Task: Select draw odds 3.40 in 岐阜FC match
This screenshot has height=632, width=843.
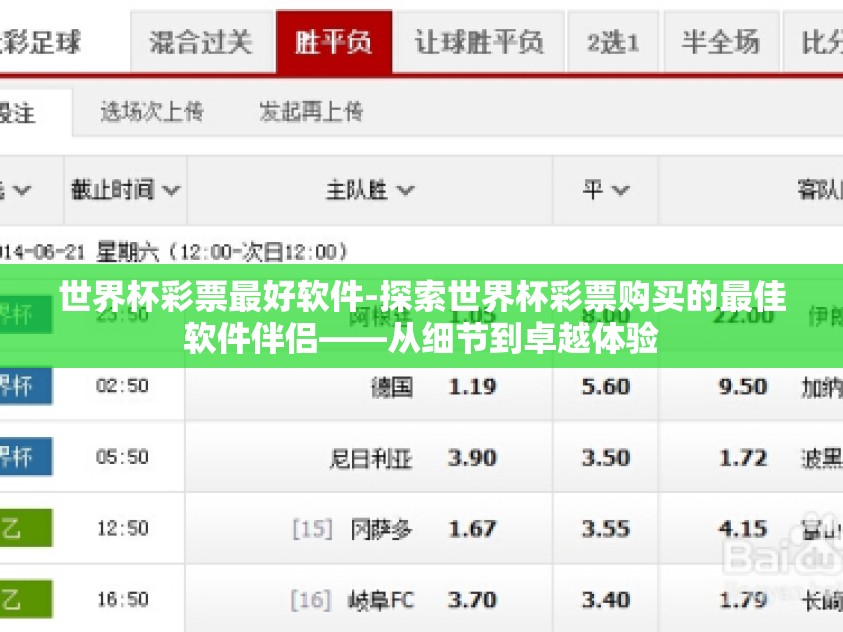Action: [605, 600]
